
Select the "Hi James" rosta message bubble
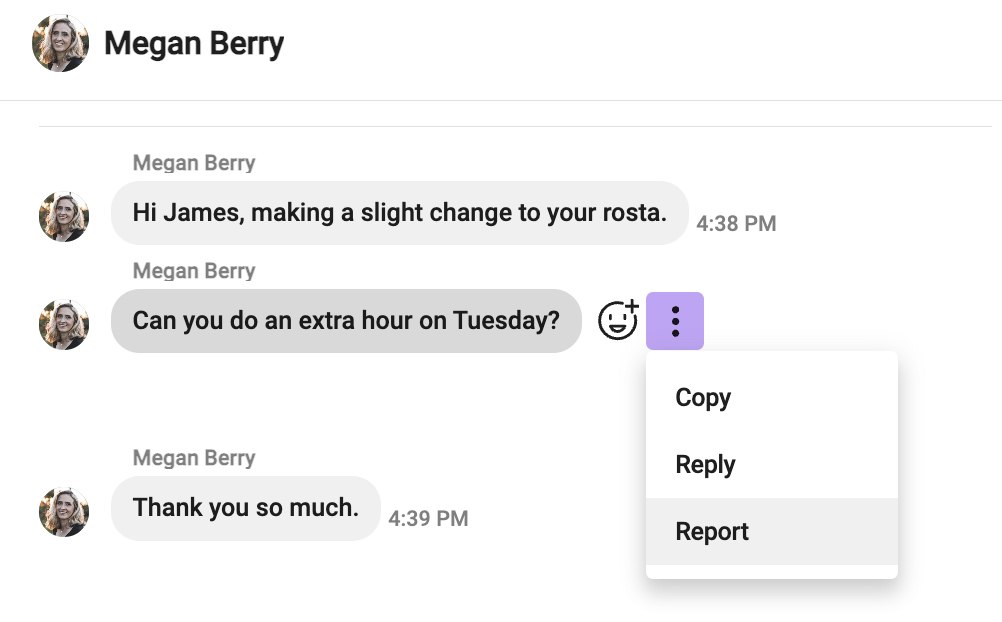399,213
